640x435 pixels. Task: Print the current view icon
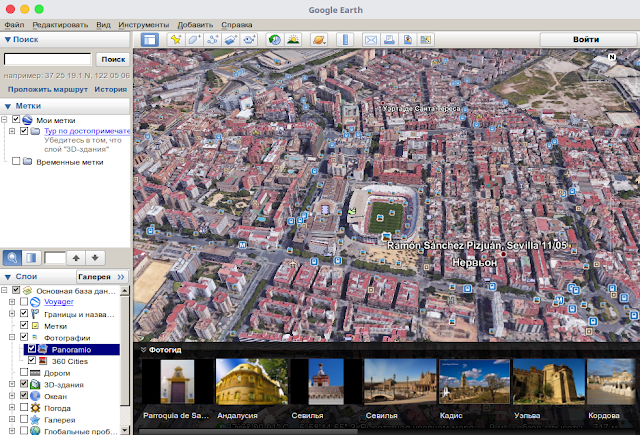point(389,40)
